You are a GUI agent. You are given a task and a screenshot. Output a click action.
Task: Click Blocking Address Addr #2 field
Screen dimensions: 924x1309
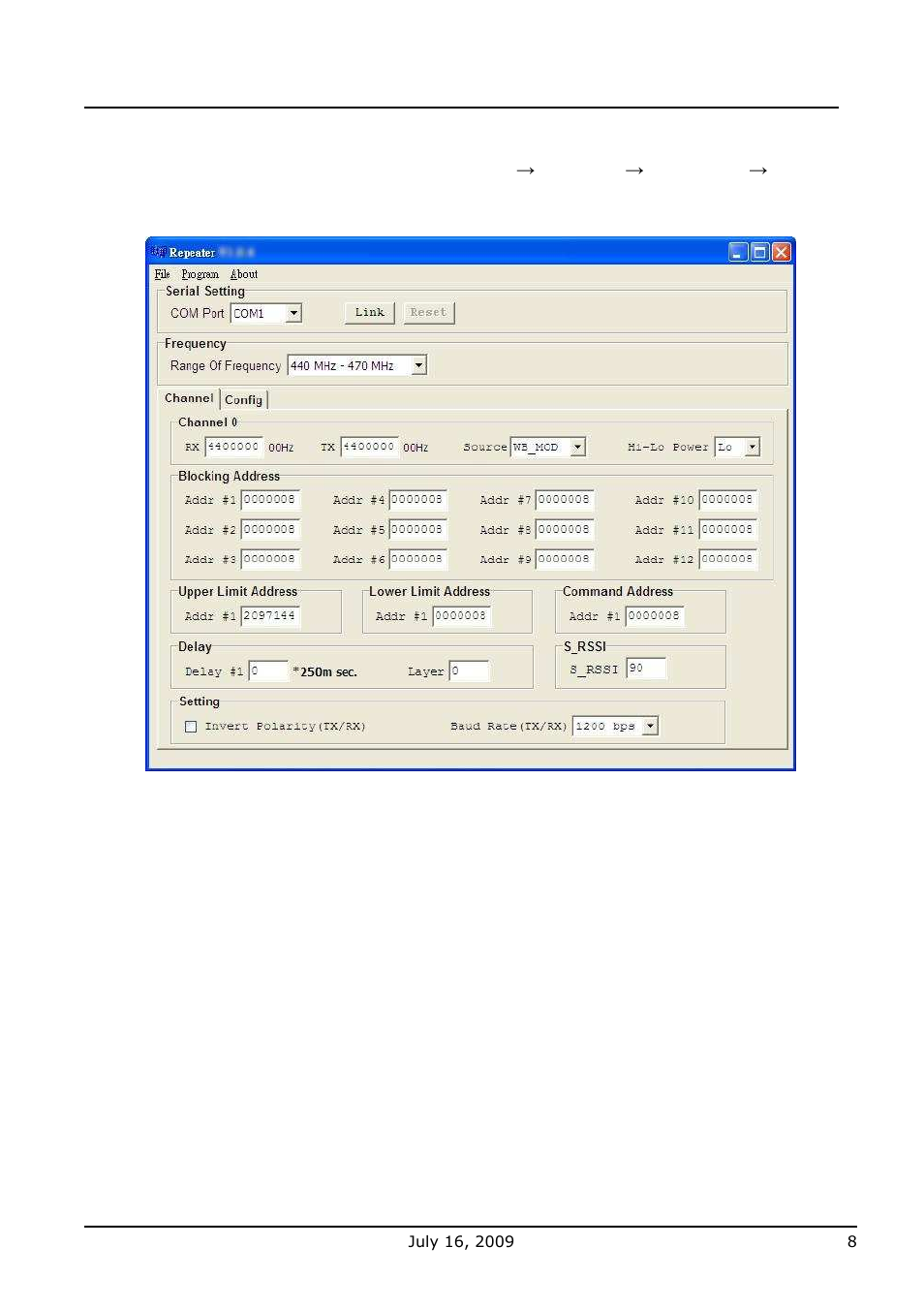[270, 530]
